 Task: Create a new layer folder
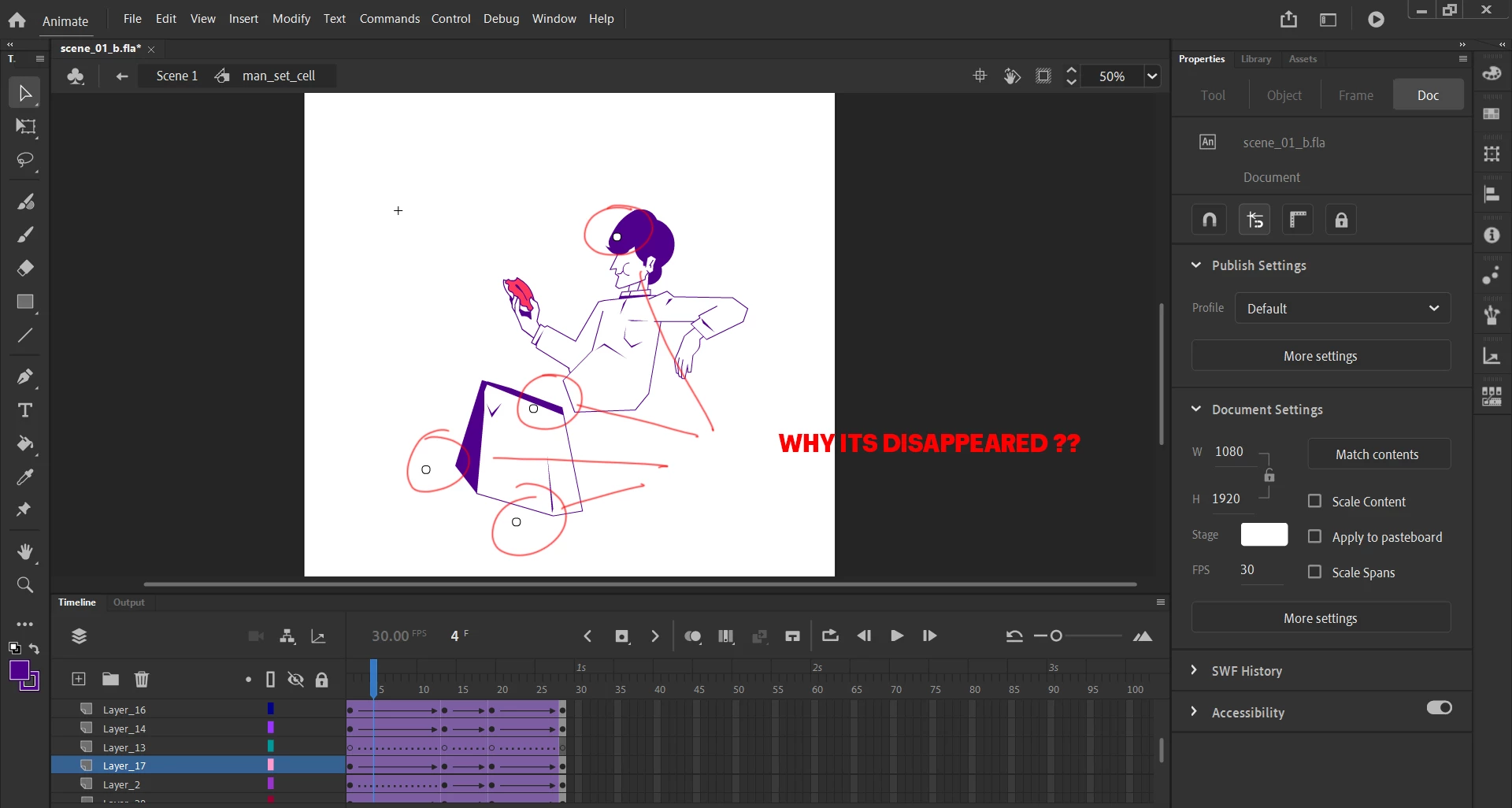pyautogui.click(x=110, y=679)
